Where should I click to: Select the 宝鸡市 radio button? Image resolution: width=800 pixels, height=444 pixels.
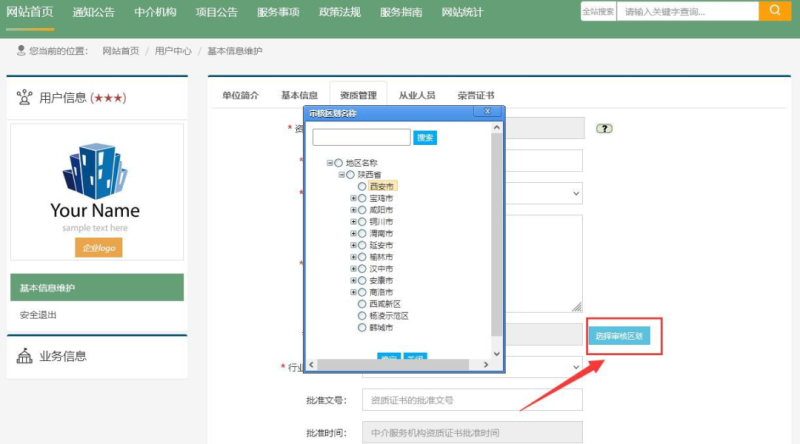362,198
